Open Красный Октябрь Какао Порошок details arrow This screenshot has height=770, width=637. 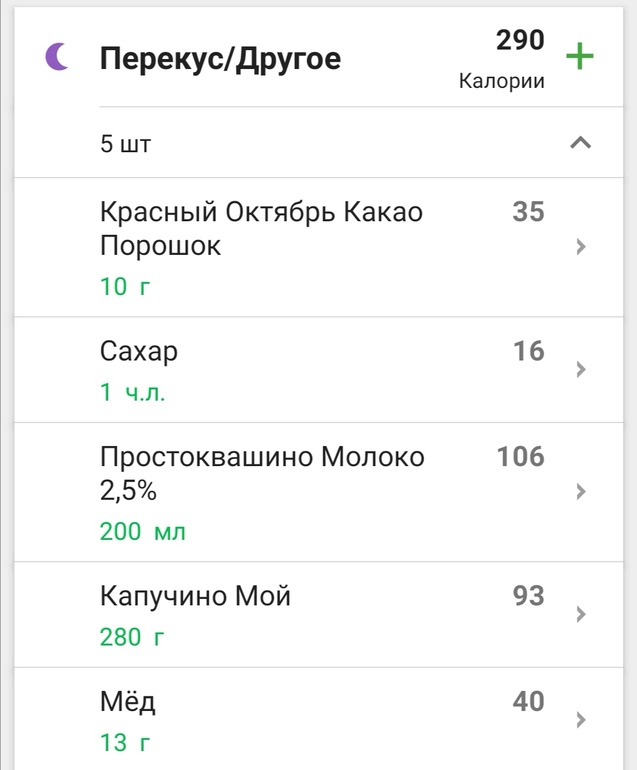coord(581,247)
